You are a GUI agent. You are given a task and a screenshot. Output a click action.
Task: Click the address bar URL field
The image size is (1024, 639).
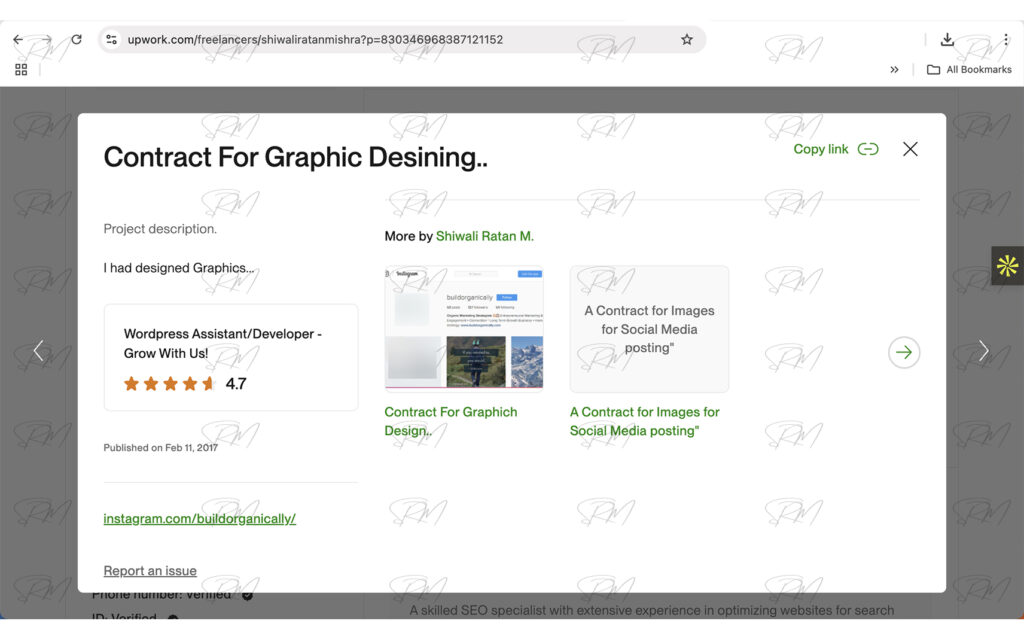pos(401,39)
